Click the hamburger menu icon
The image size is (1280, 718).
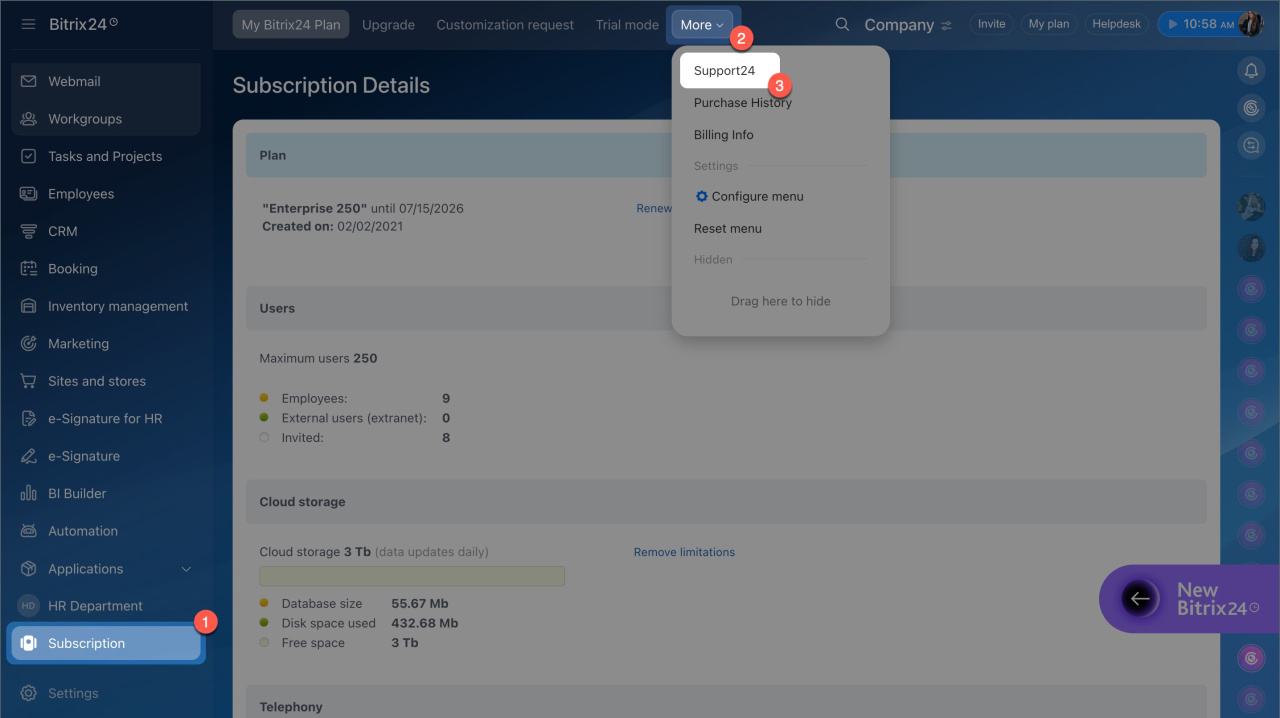pyautogui.click(x=28, y=24)
